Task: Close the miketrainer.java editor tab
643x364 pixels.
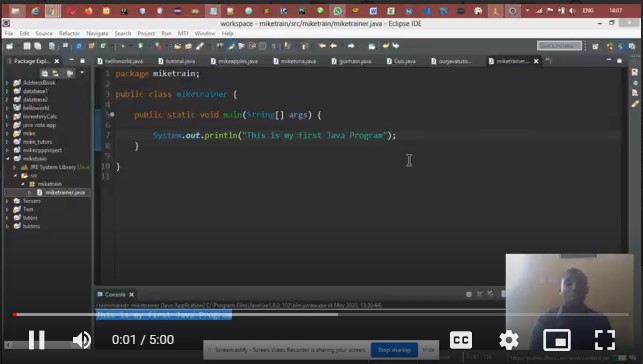Action: coord(536,61)
